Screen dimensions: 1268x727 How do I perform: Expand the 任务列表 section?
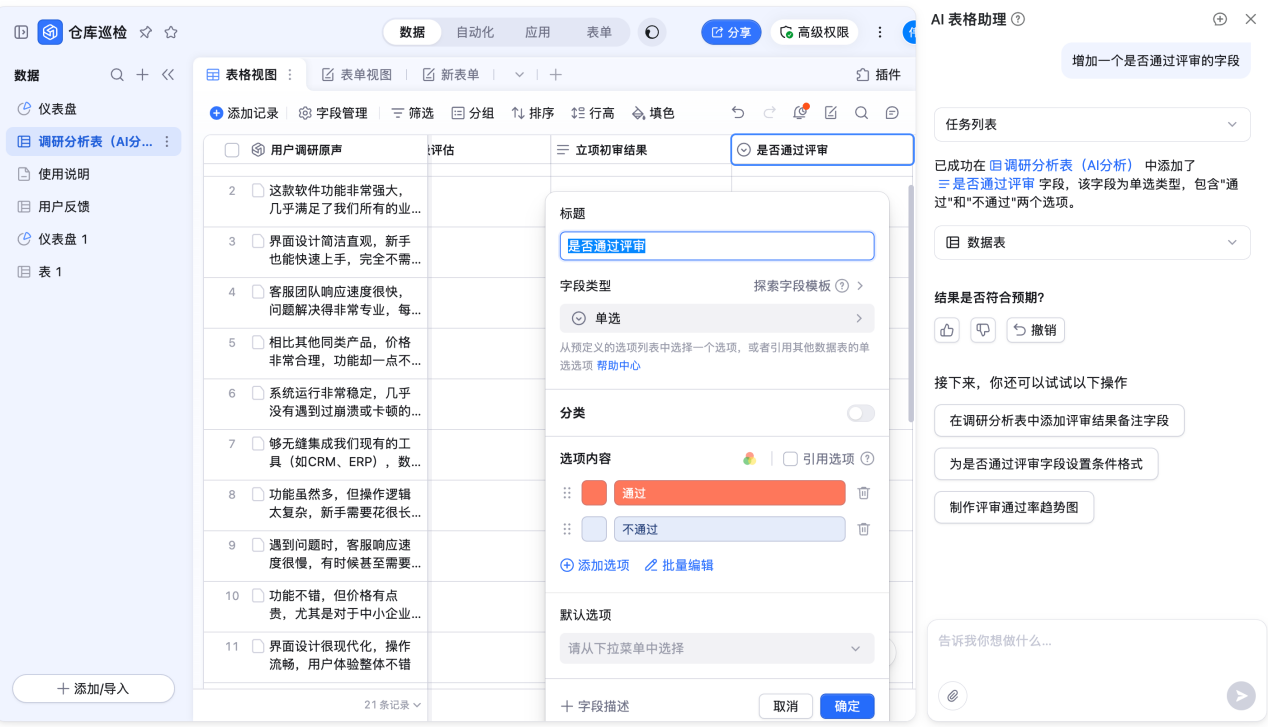click(x=1092, y=125)
